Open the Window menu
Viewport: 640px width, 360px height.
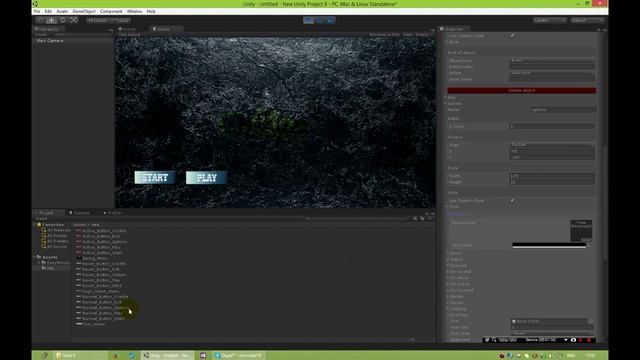[134, 11]
